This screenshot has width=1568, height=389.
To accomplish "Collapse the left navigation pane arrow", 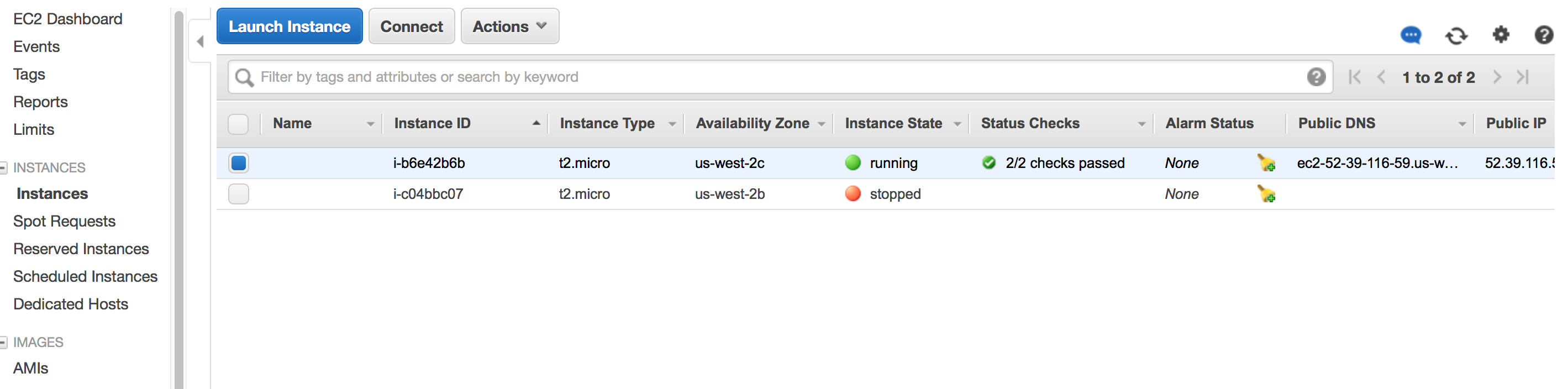I will (x=200, y=41).
